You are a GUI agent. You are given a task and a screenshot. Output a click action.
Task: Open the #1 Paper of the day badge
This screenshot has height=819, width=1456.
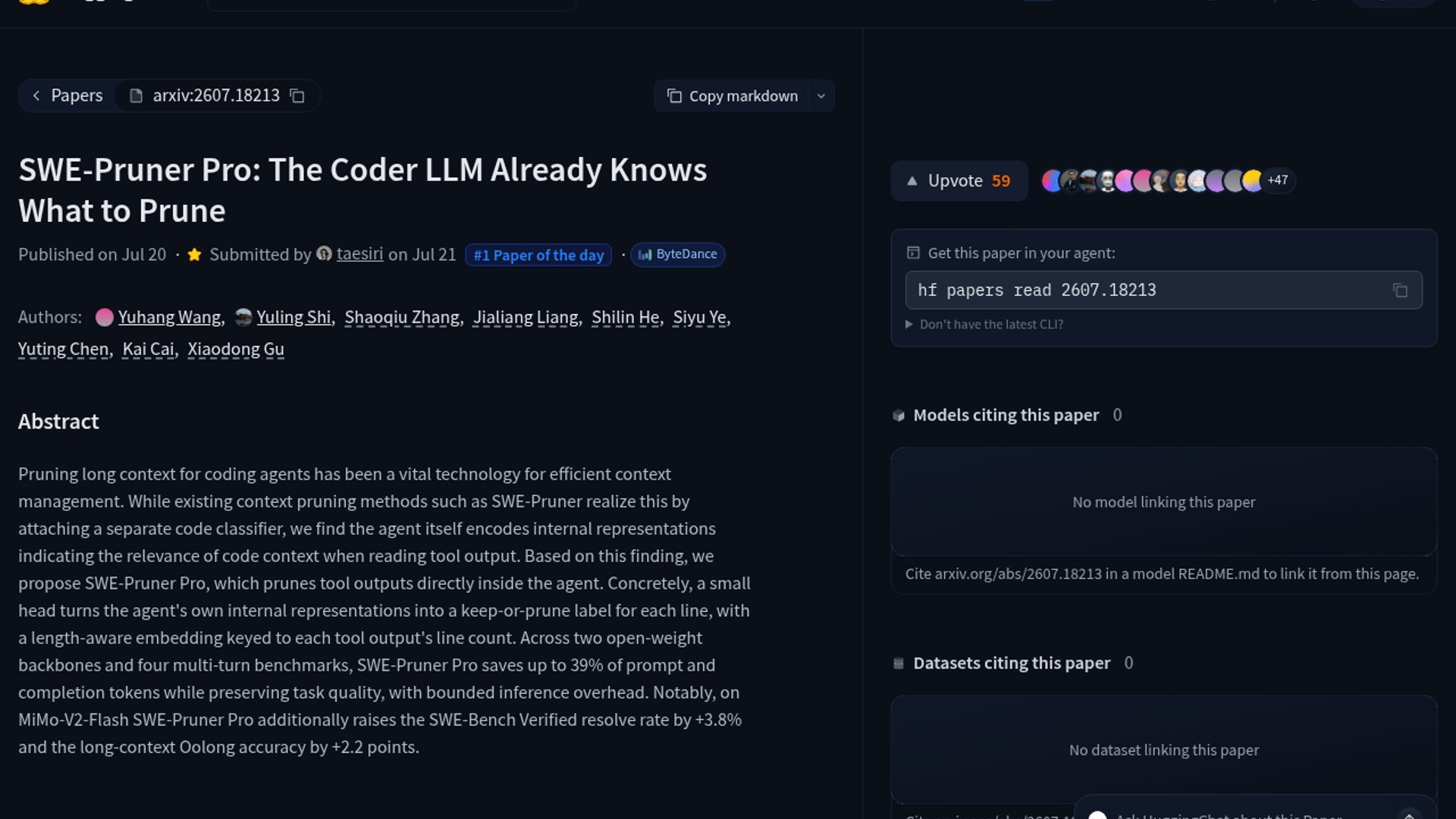(x=538, y=256)
